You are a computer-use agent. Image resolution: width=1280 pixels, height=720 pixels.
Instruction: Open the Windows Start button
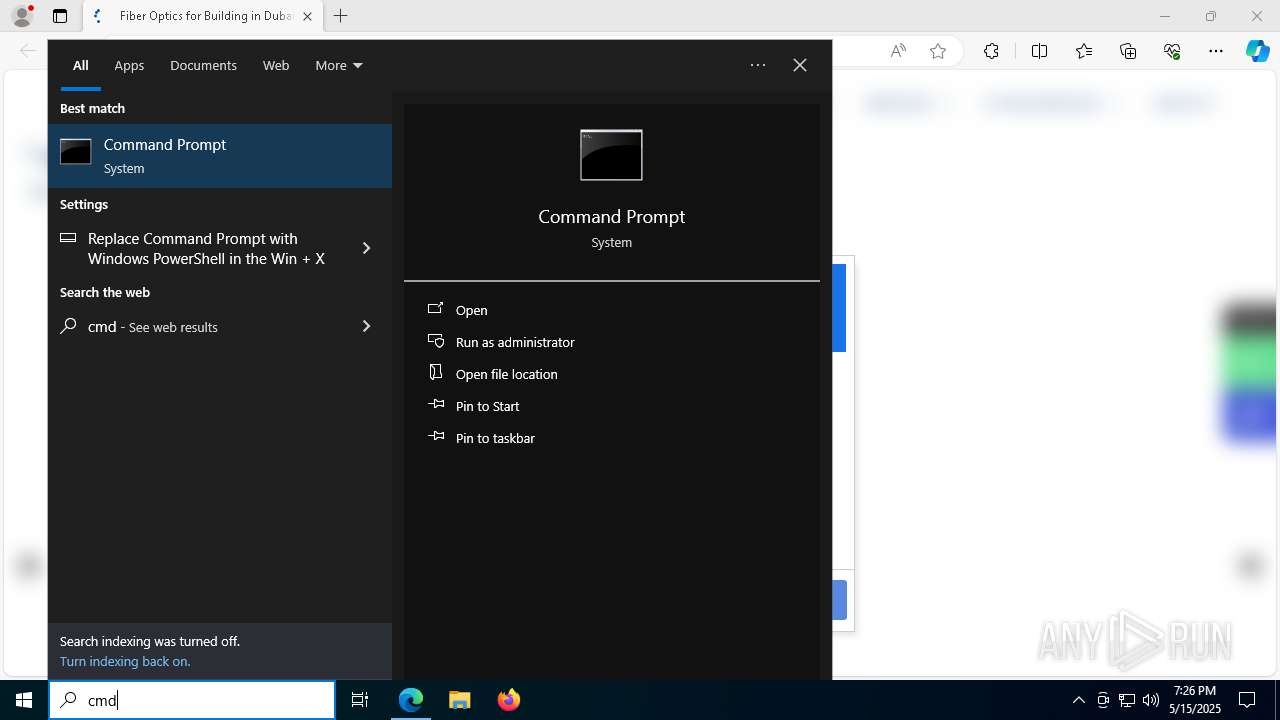tap(24, 700)
